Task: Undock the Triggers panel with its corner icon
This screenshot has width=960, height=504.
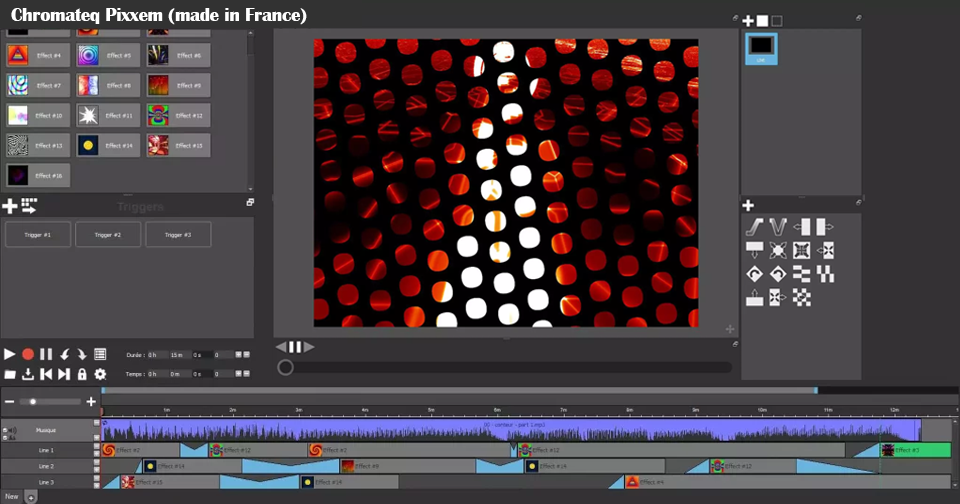Action: click(250, 203)
